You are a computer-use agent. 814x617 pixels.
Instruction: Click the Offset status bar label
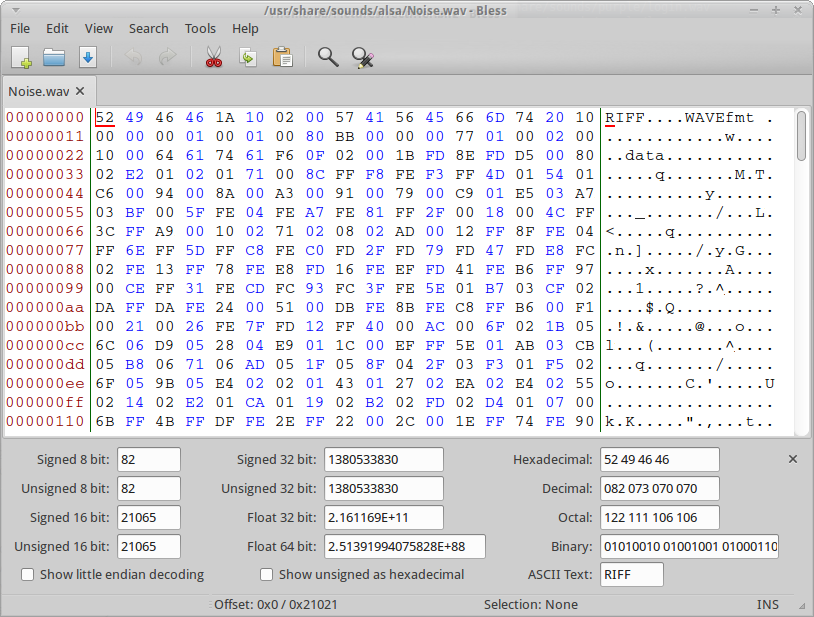(x=276, y=605)
